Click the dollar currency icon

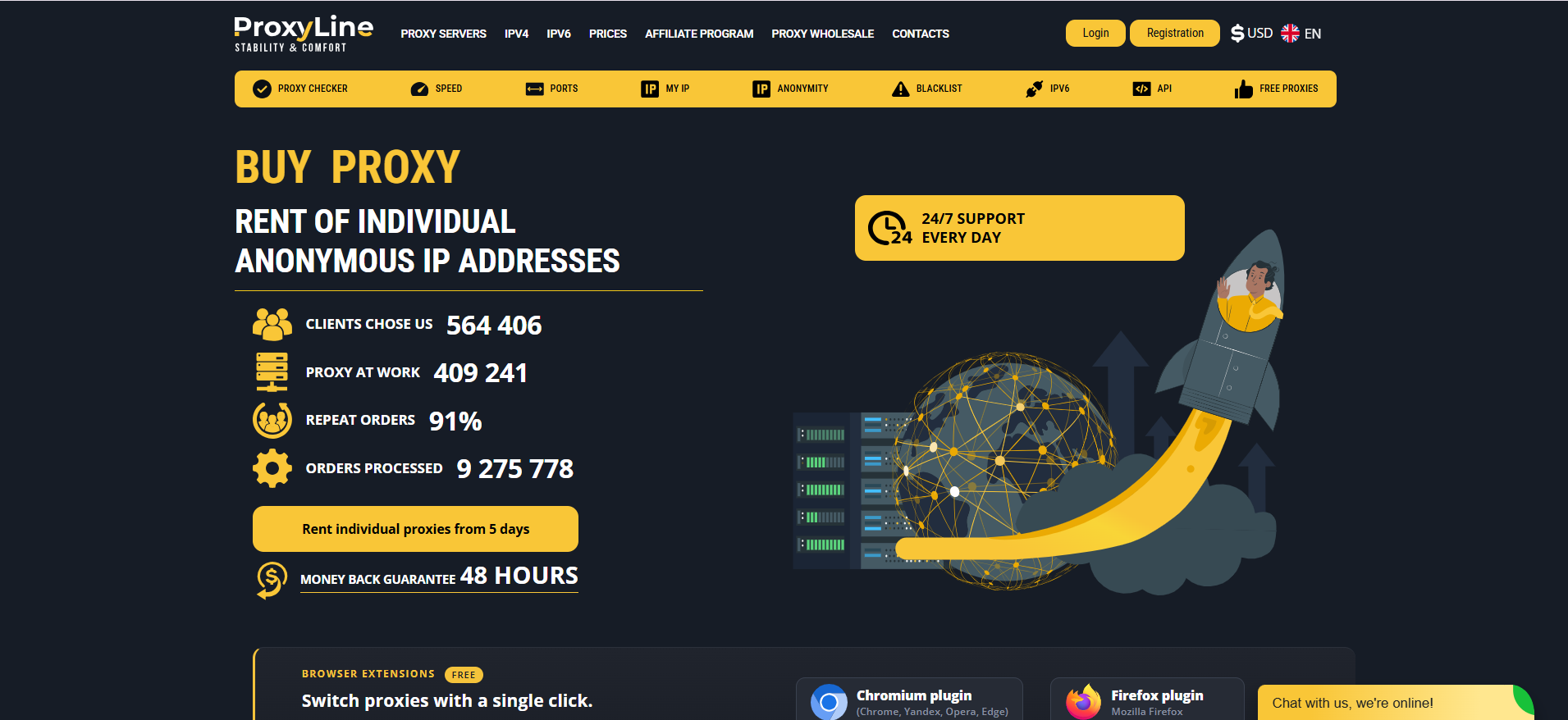tap(1237, 33)
